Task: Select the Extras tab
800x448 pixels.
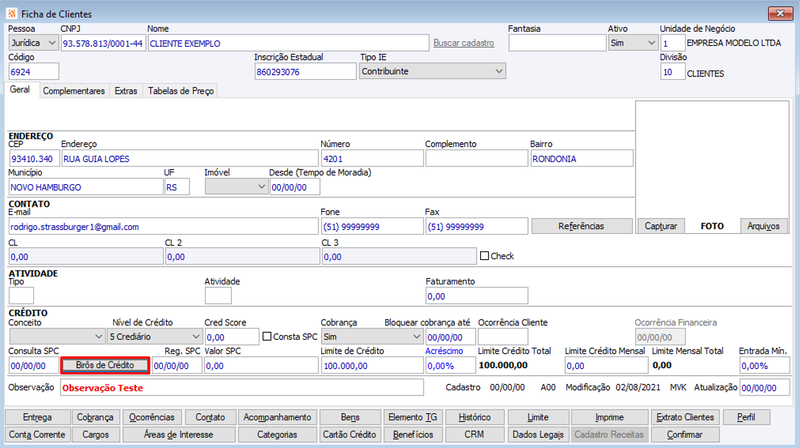Action: (126, 91)
